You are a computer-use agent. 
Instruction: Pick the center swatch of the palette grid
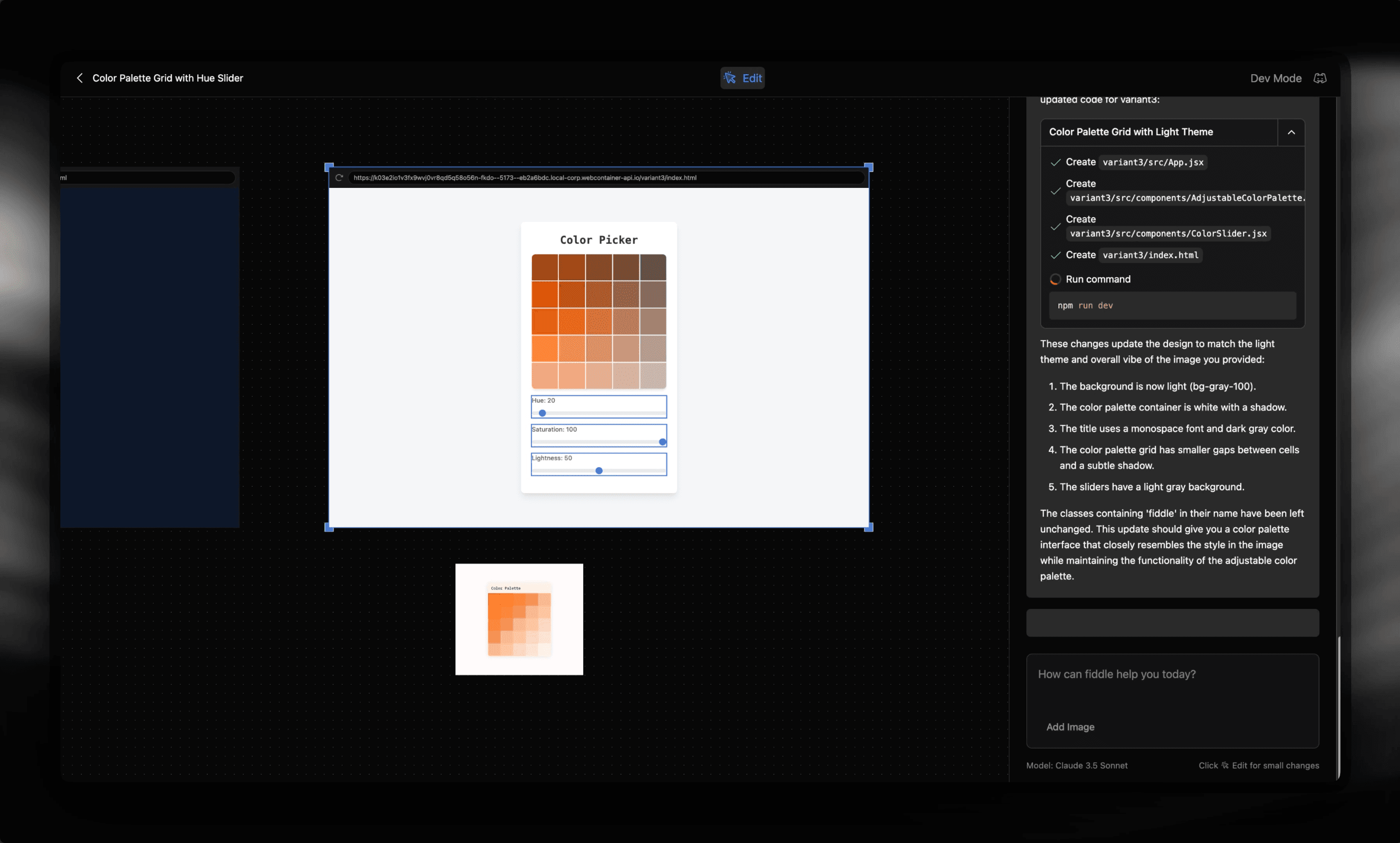(598, 321)
